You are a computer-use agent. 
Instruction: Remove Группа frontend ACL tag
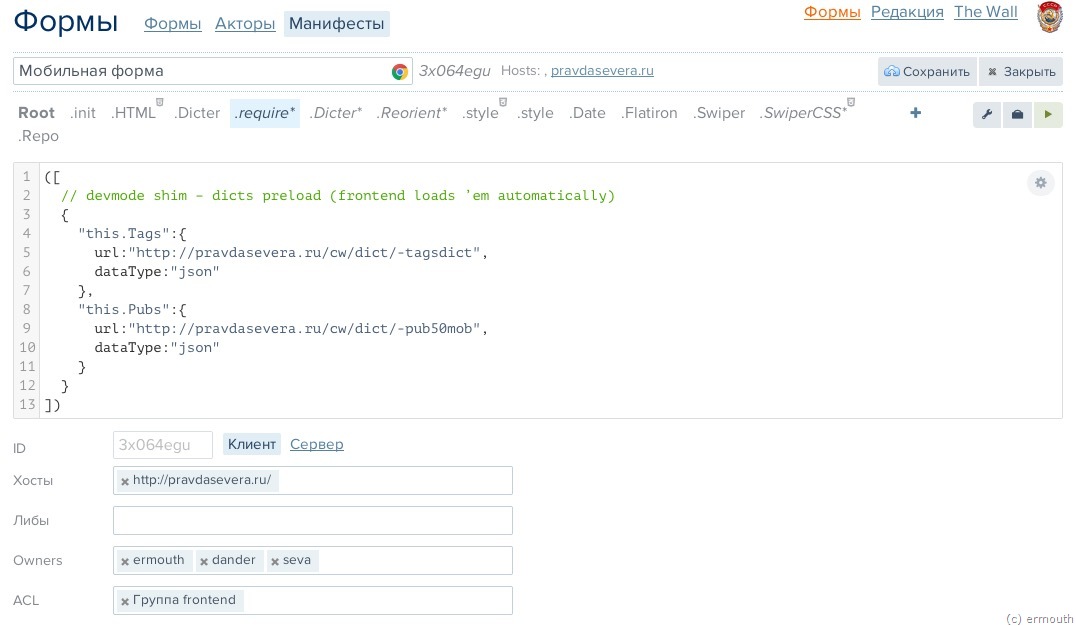(x=125, y=601)
